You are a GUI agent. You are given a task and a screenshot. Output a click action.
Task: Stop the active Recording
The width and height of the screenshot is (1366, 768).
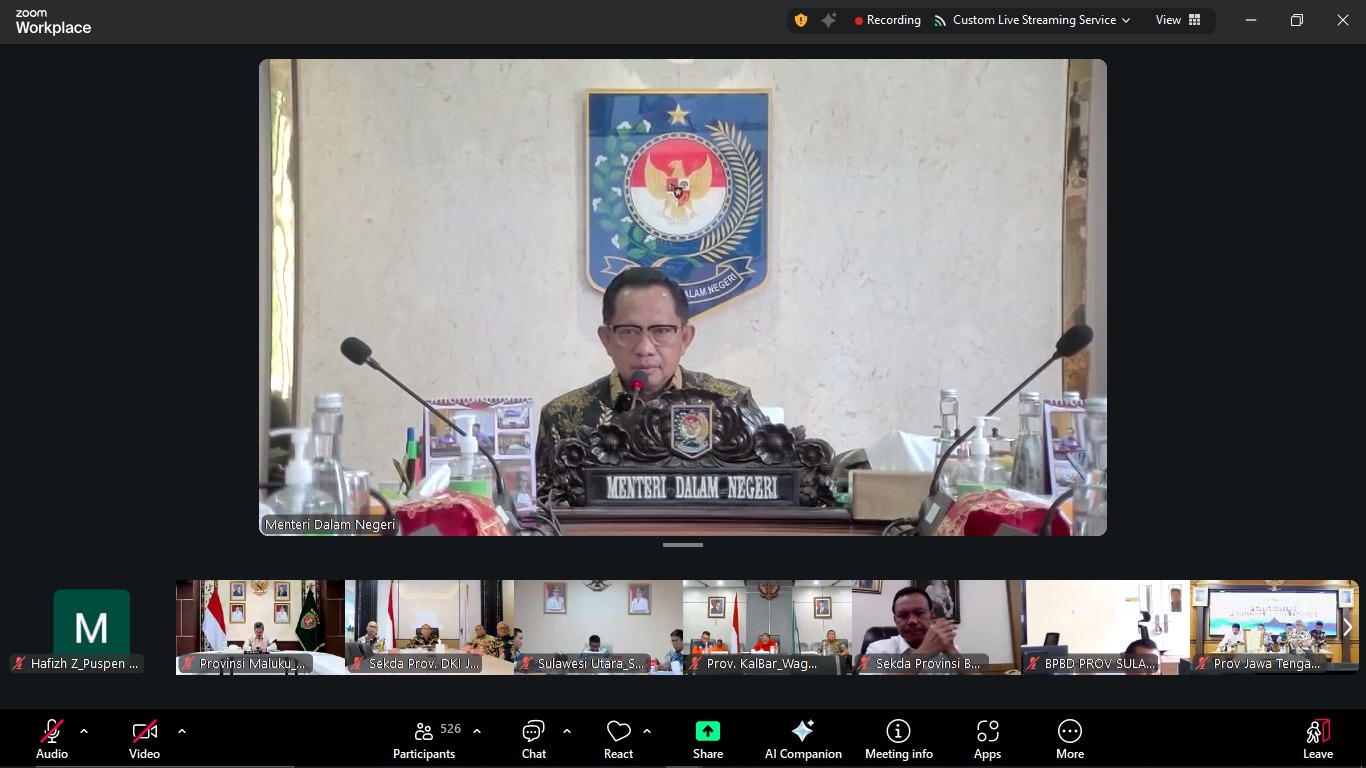coord(887,19)
